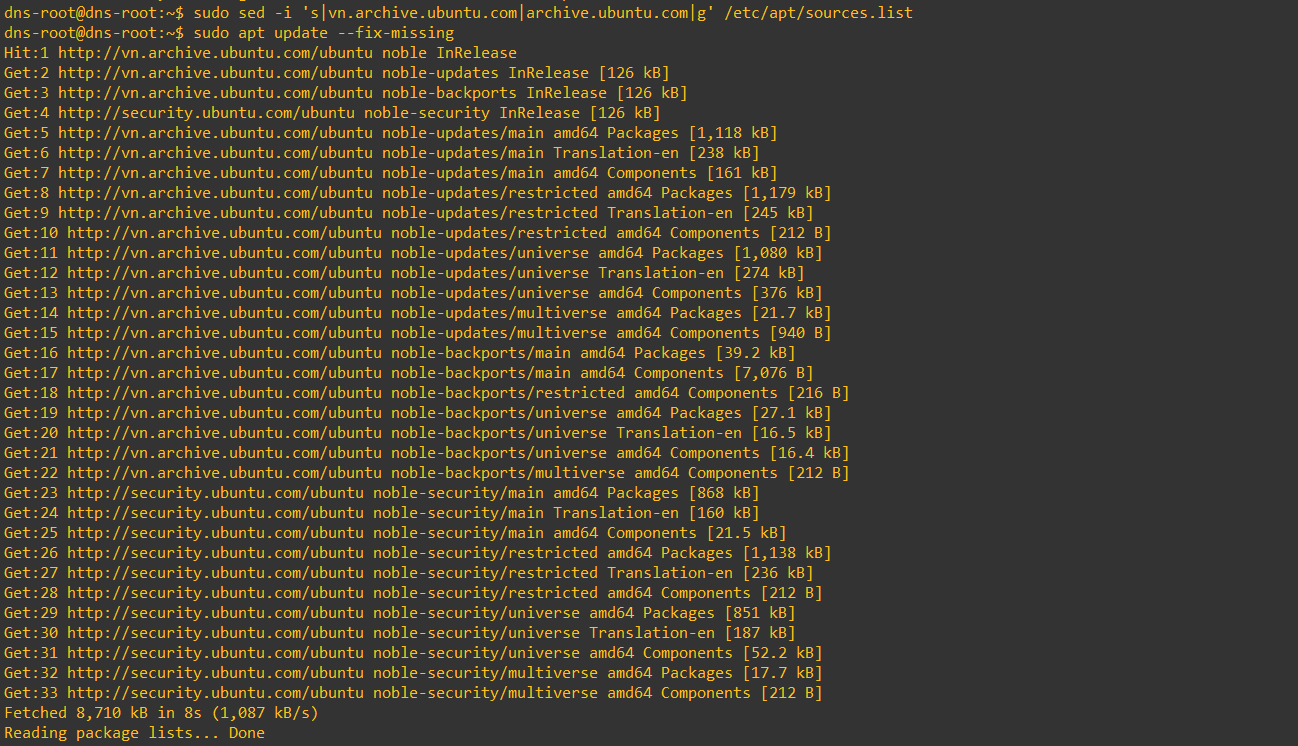Open the security.ubuntu.com link on Get:4 line

point(206,113)
